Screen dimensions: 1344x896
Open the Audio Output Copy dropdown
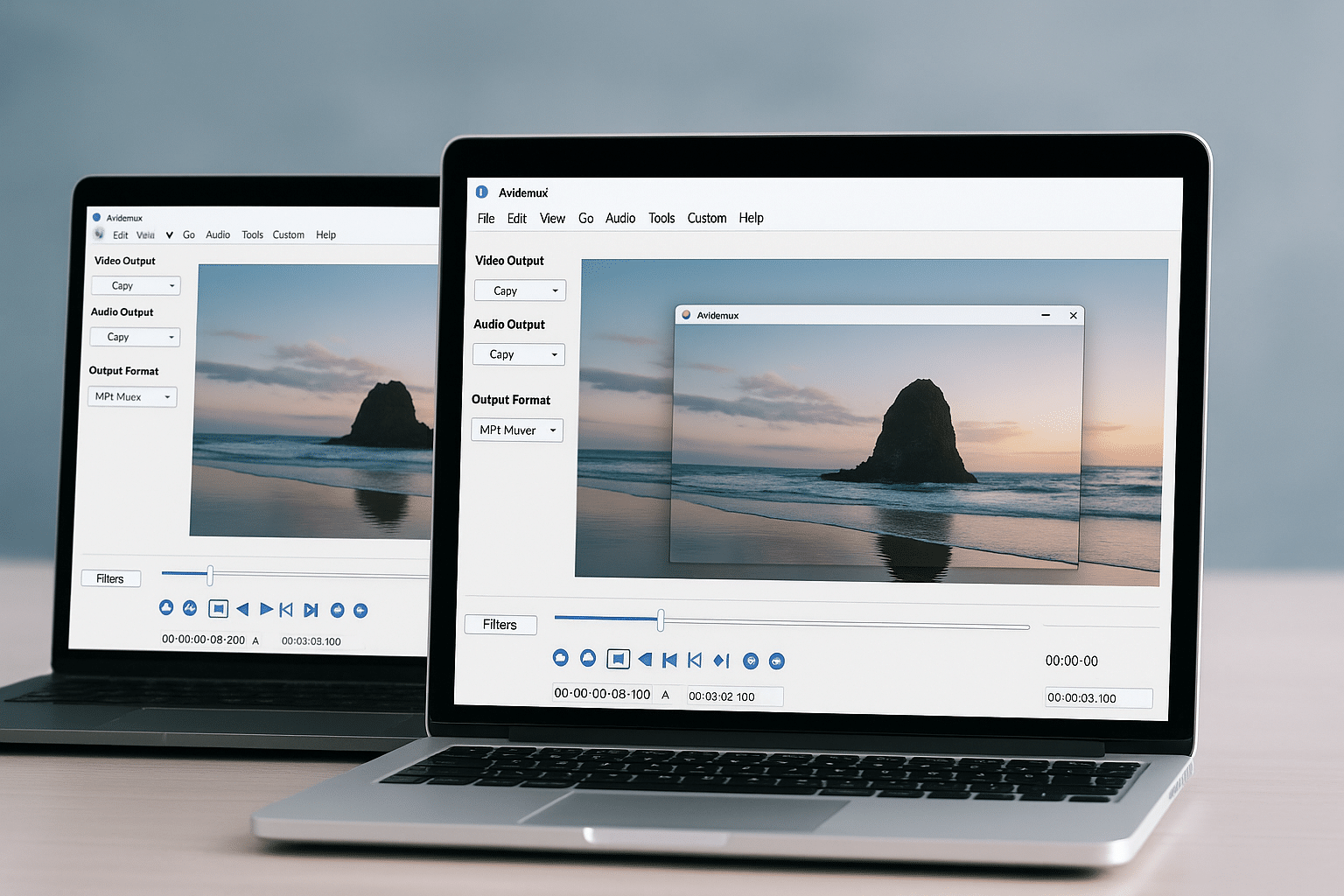pyautogui.click(x=518, y=354)
